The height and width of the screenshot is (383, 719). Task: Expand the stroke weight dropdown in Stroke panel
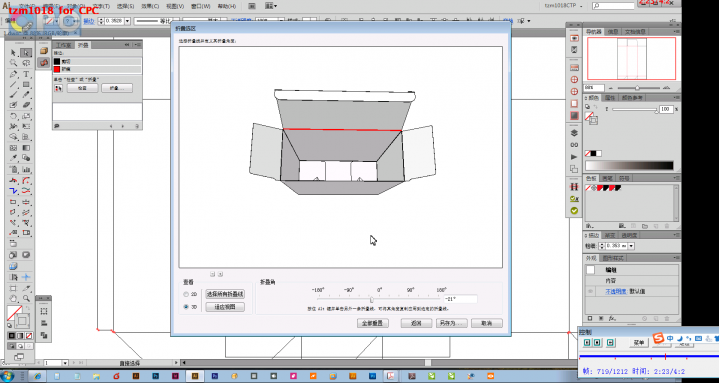coord(631,246)
